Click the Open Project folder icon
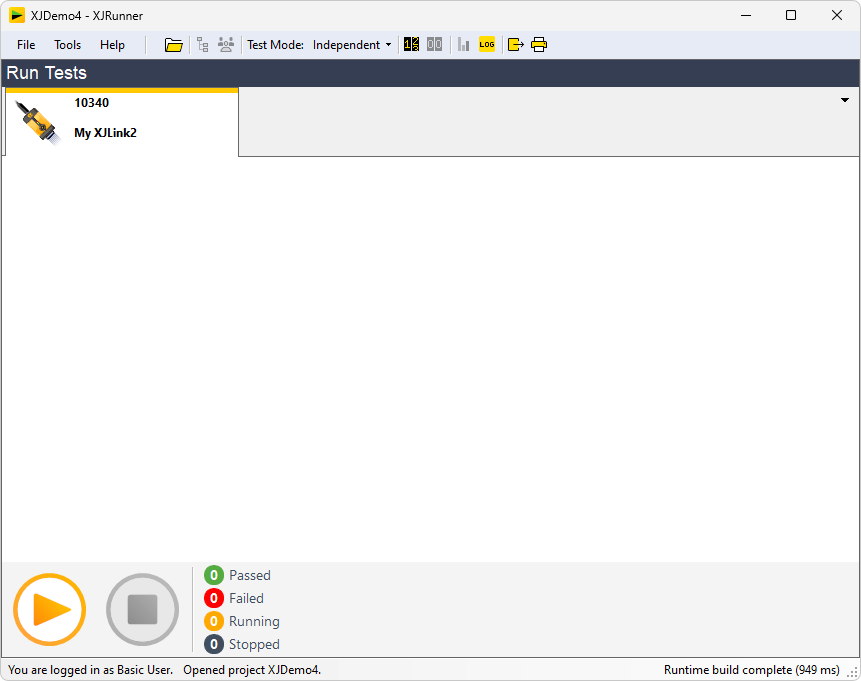Image resolution: width=861 pixels, height=681 pixels. [174, 45]
